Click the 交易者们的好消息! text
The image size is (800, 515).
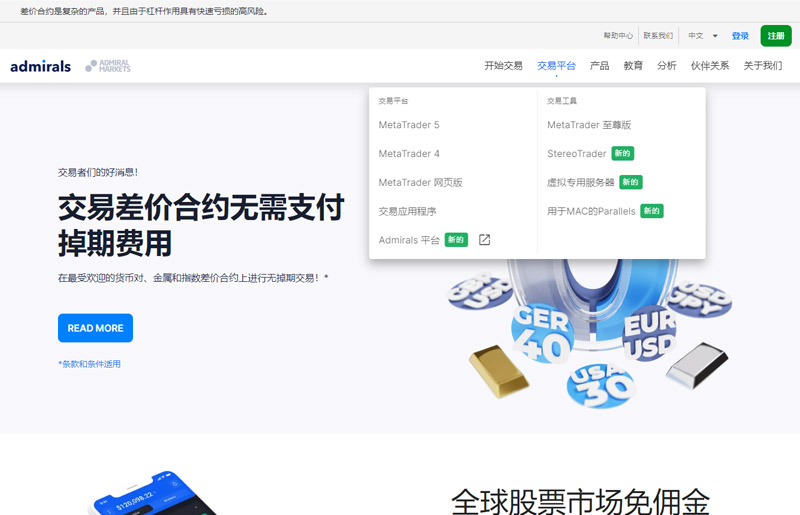[97, 173]
